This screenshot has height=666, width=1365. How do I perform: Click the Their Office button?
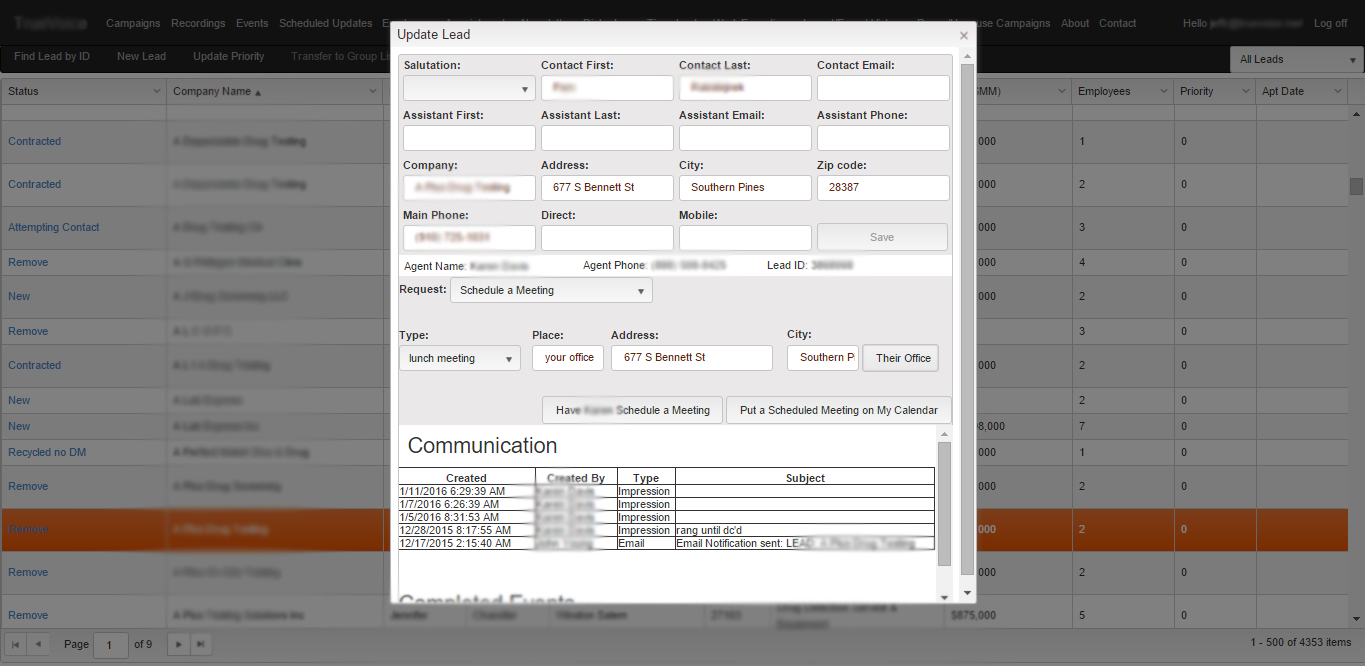901,358
